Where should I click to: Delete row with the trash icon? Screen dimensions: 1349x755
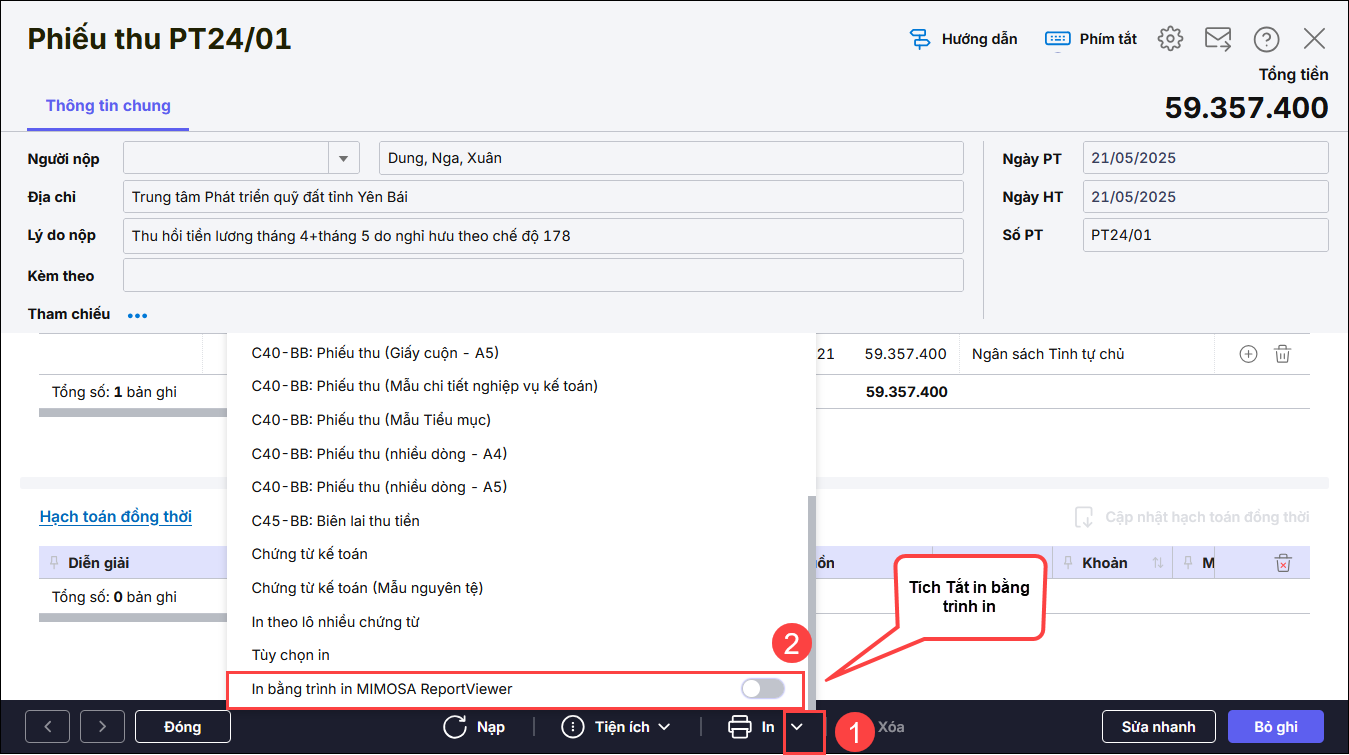point(1282,354)
